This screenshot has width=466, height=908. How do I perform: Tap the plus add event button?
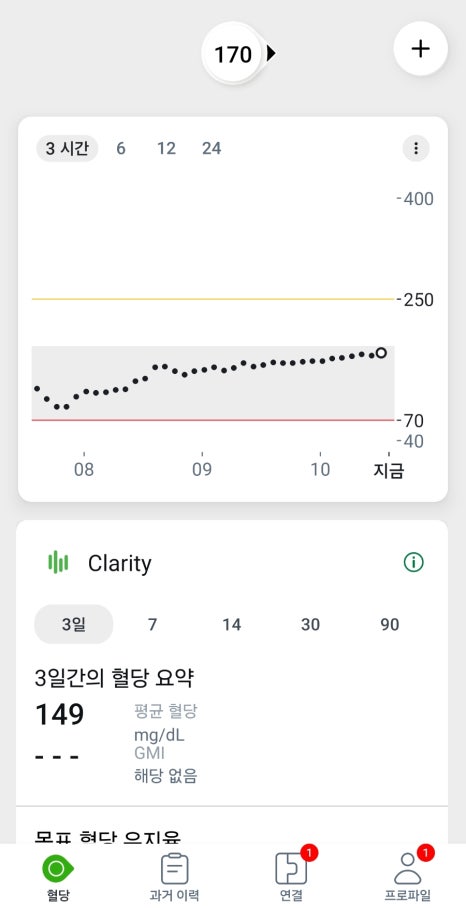coord(420,49)
